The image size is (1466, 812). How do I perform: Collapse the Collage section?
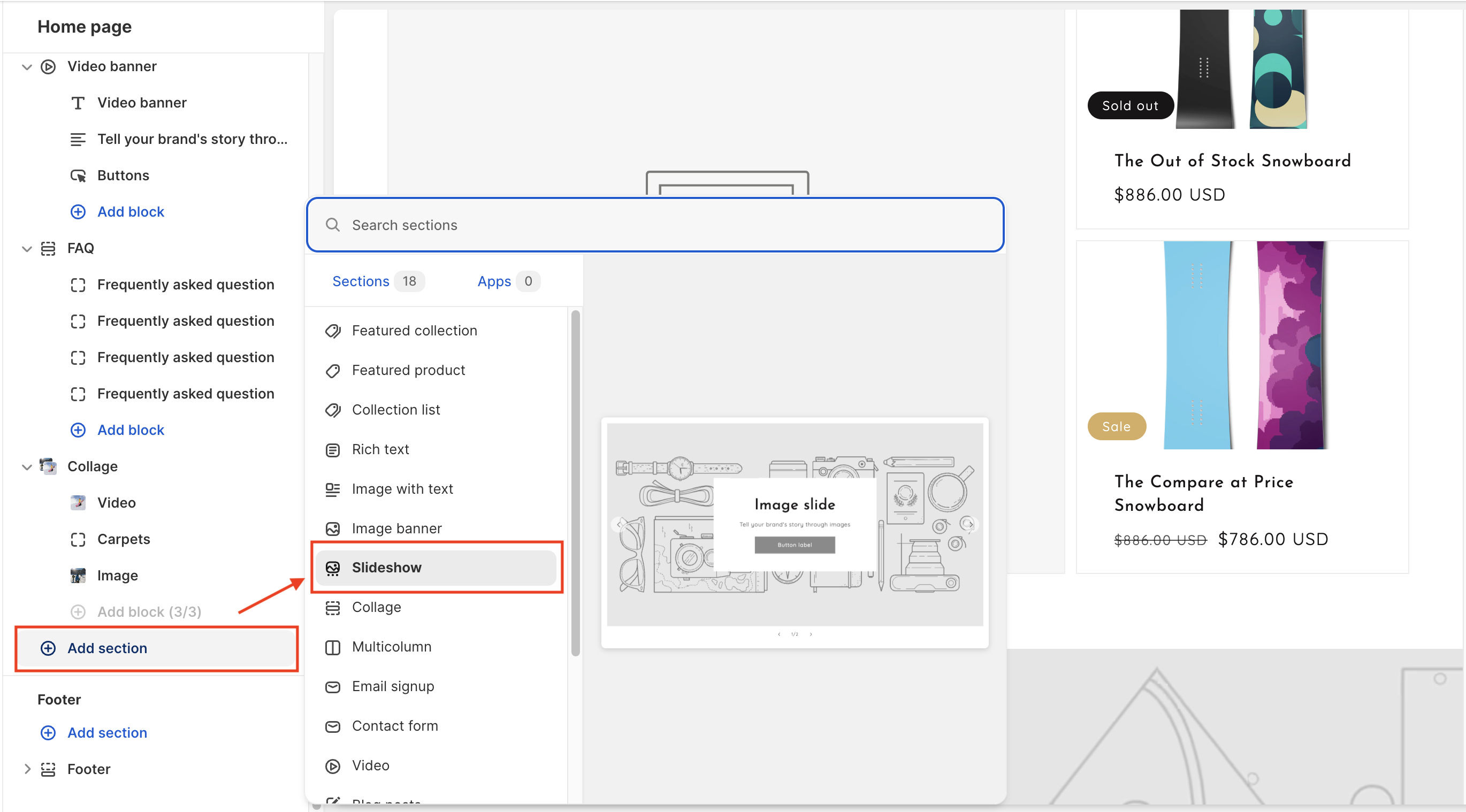pos(26,466)
